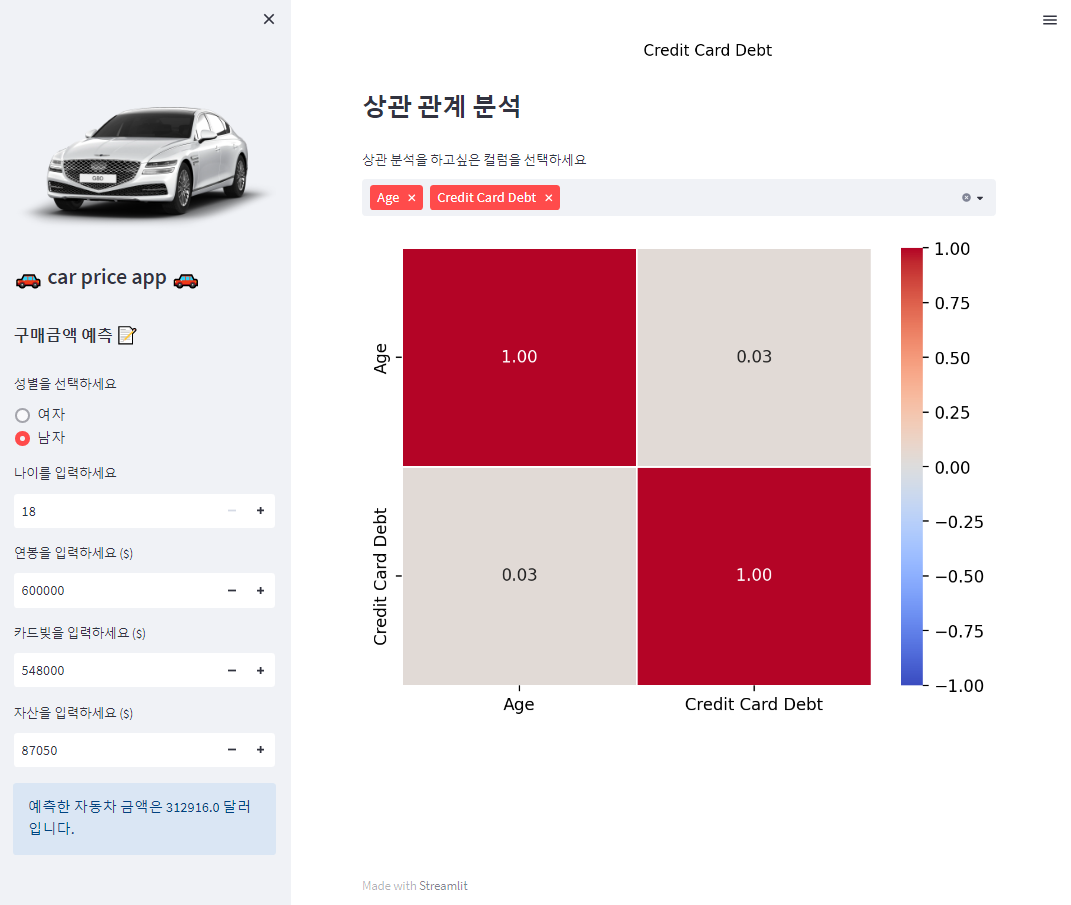Click the Genesis car image
The image size is (1071, 905).
click(145, 160)
